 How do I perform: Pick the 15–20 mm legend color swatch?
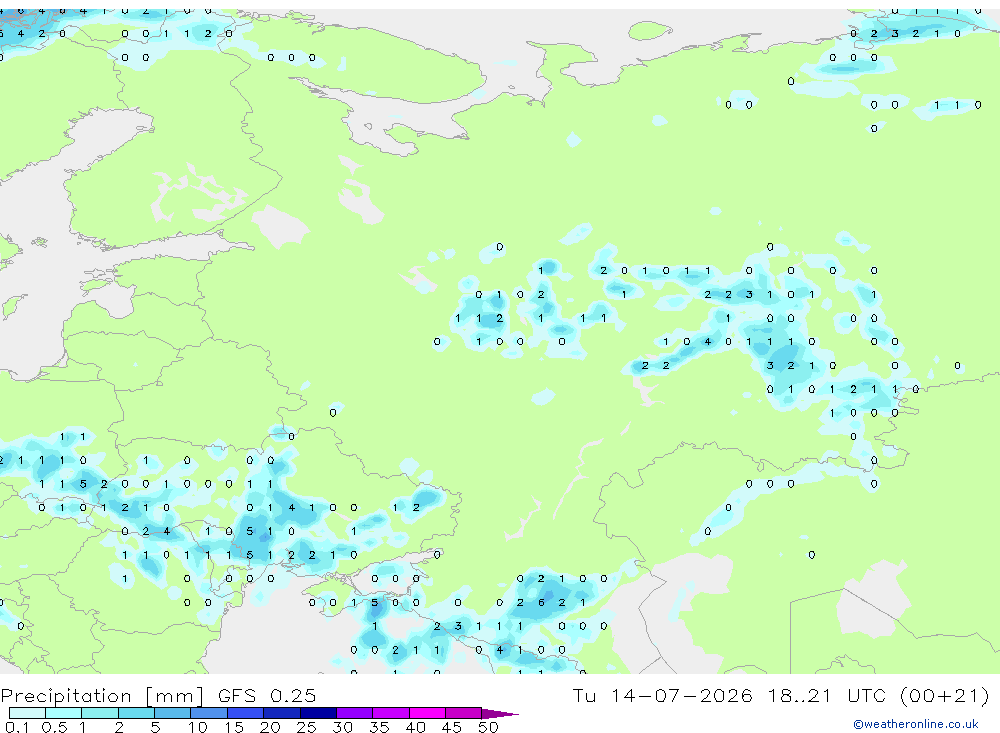245,713
